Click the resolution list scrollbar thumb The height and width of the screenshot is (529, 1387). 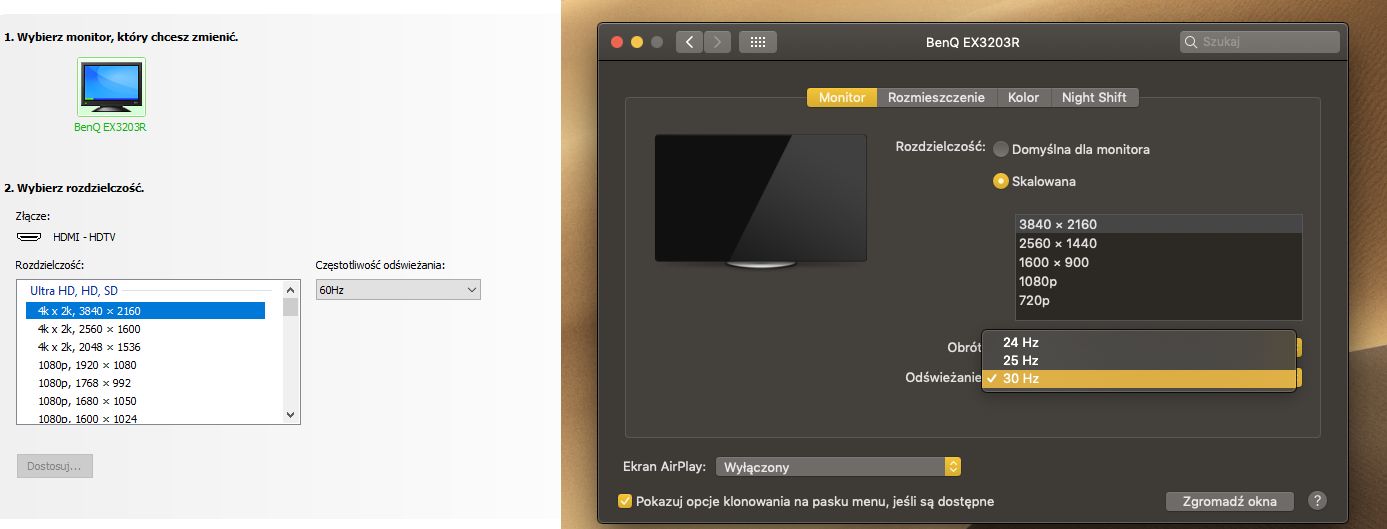(291, 307)
